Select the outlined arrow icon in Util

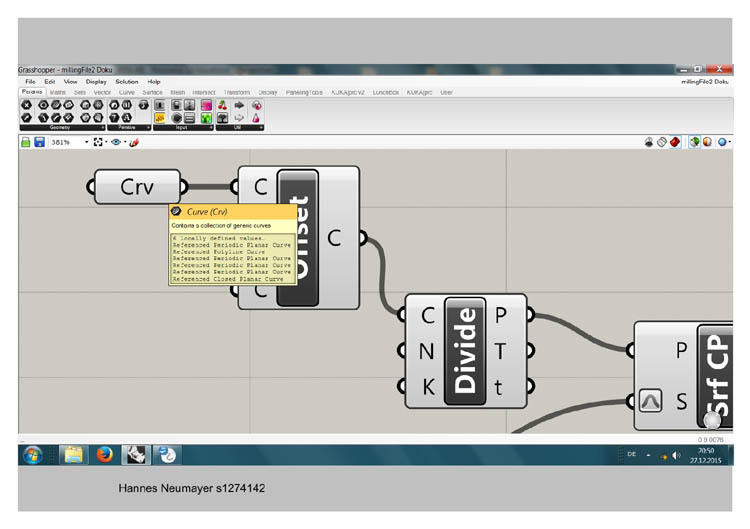pos(239,118)
